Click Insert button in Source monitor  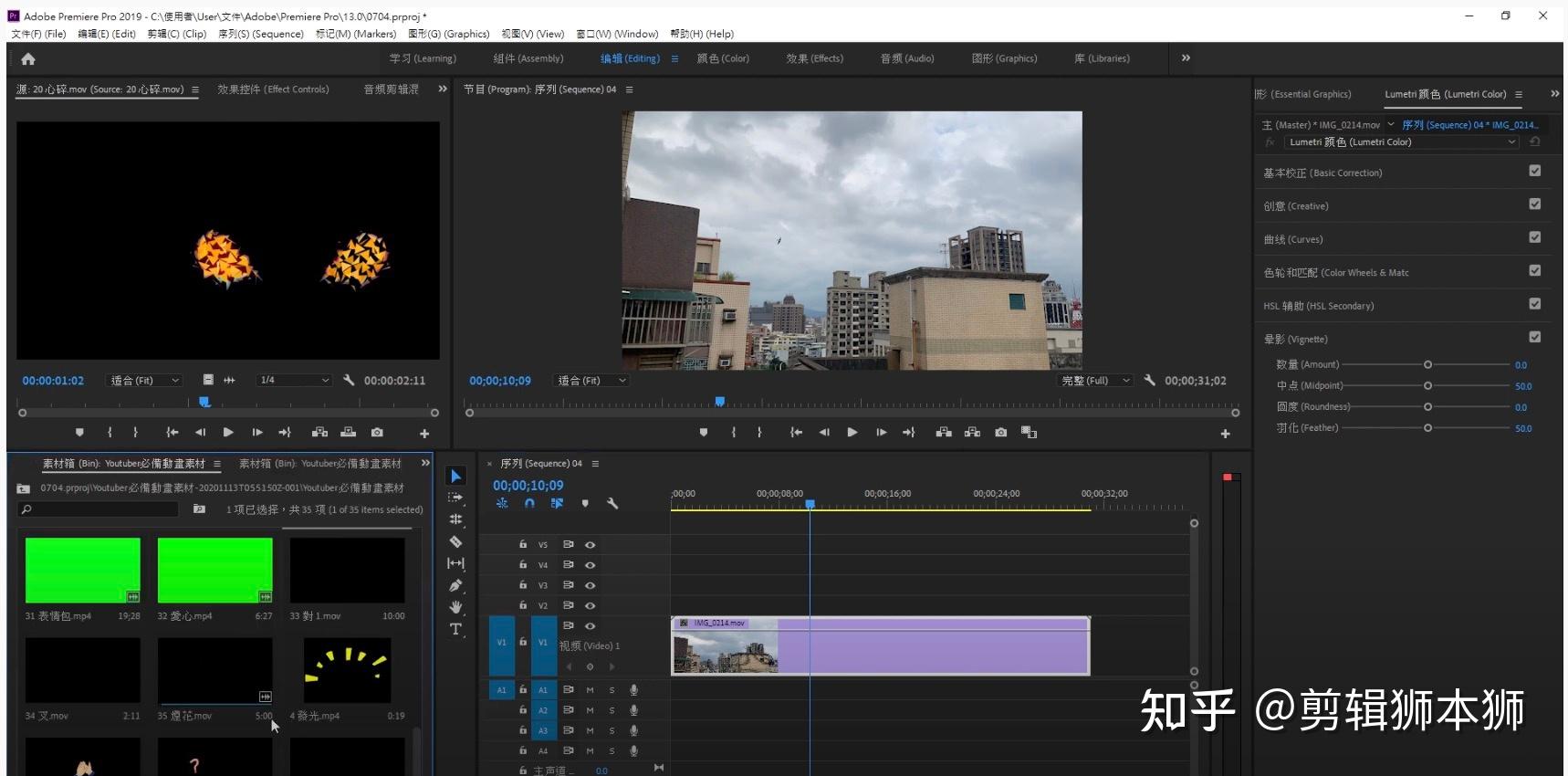(x=319, y=433)
